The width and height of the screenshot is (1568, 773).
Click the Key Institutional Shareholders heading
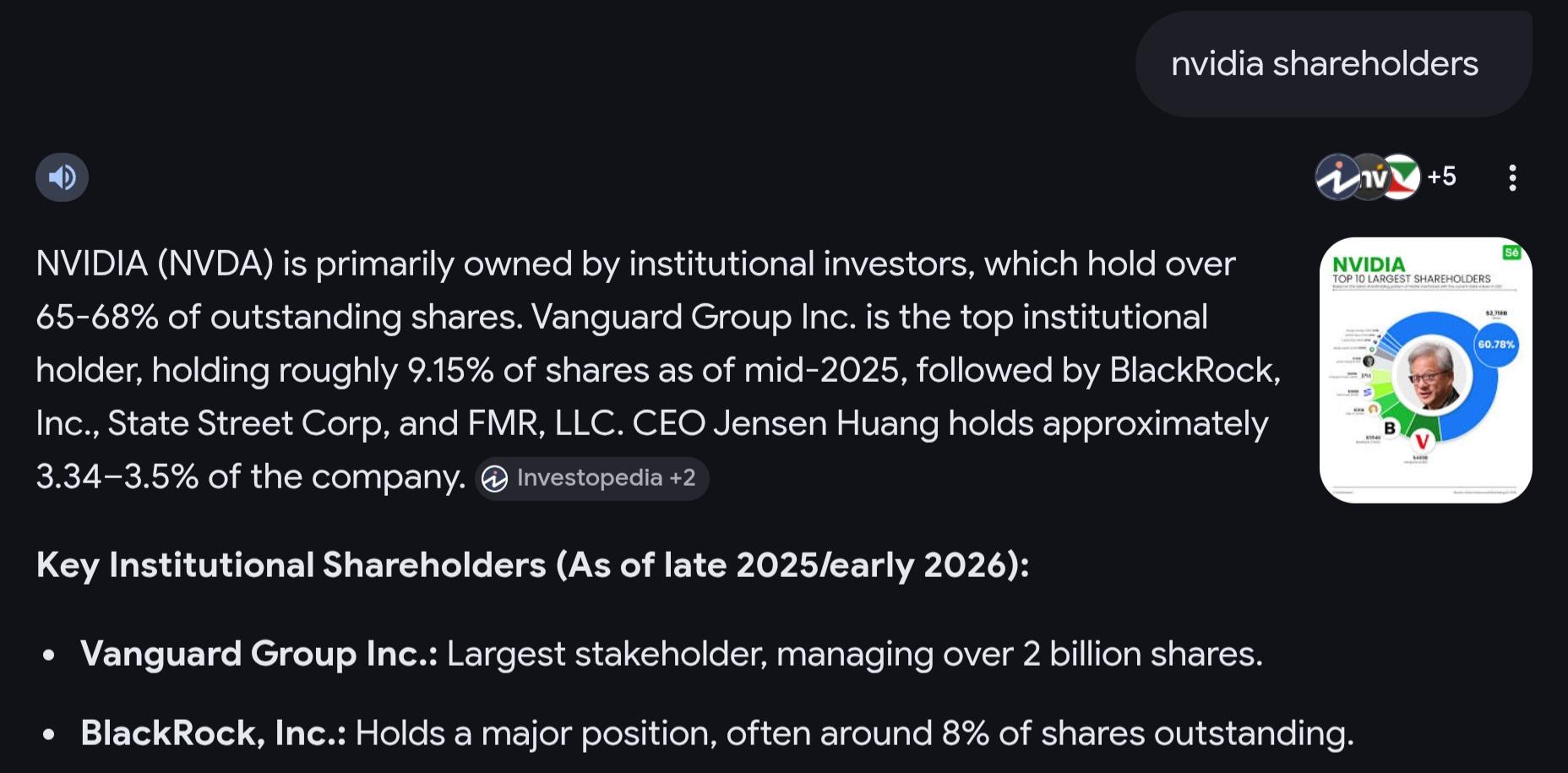point(532,565)
